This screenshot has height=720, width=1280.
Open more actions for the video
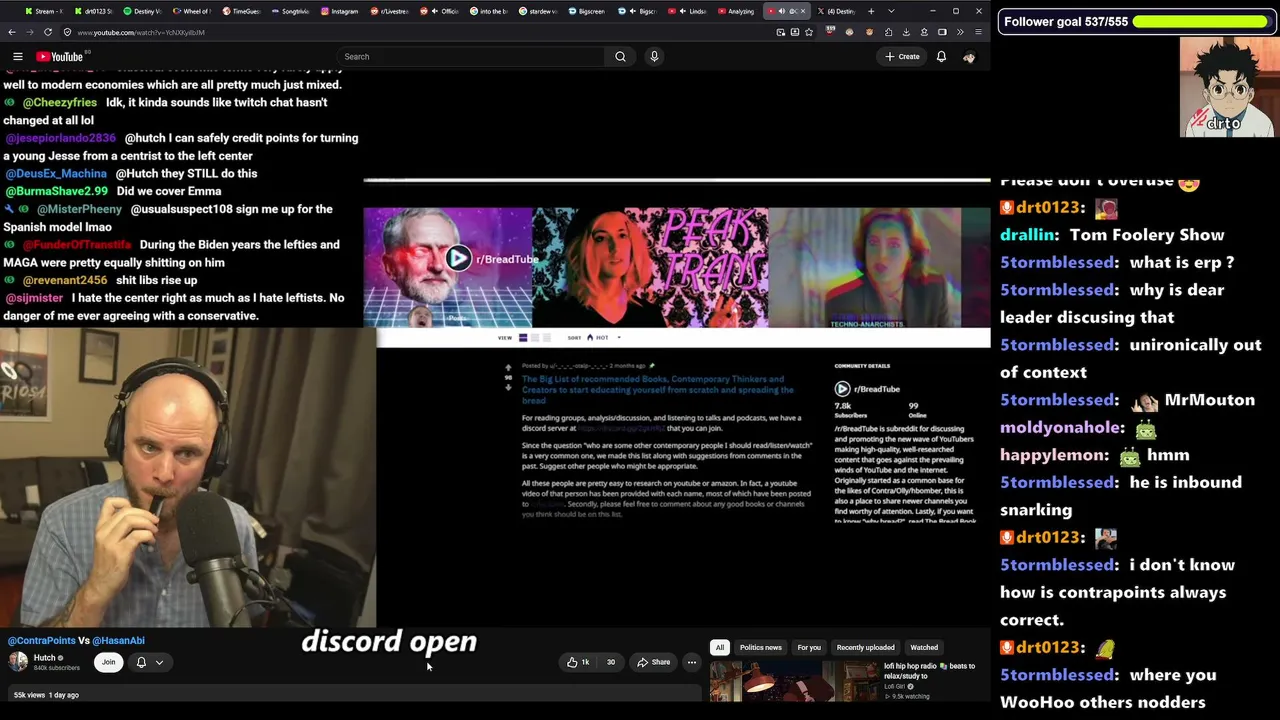tap(691, 662)
